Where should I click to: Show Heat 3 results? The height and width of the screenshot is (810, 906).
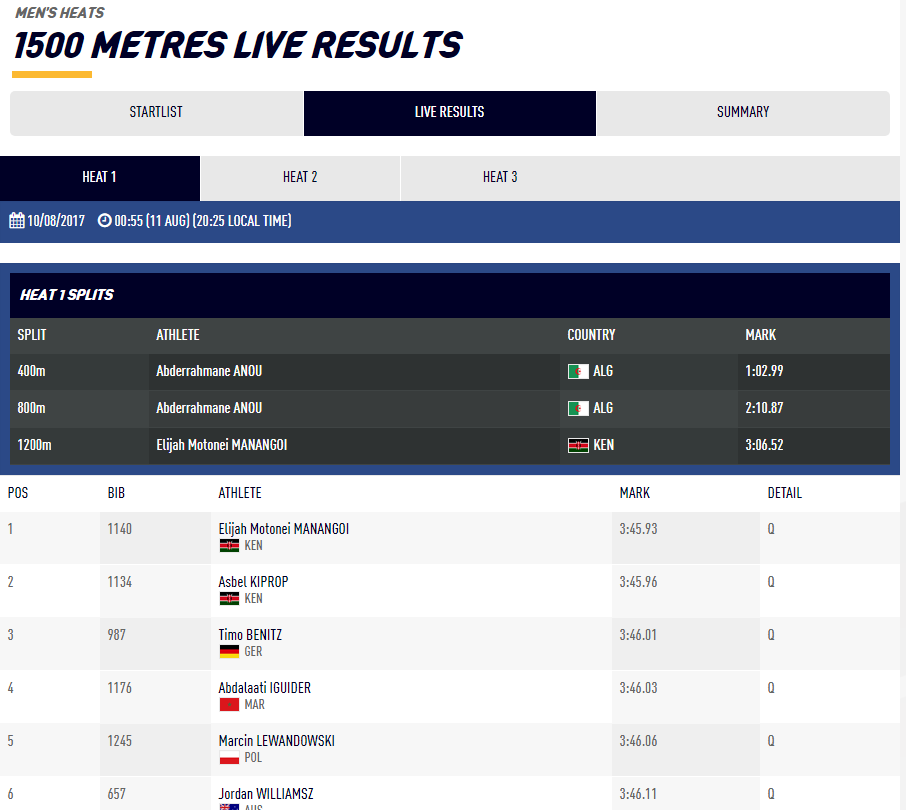(500, 178)
